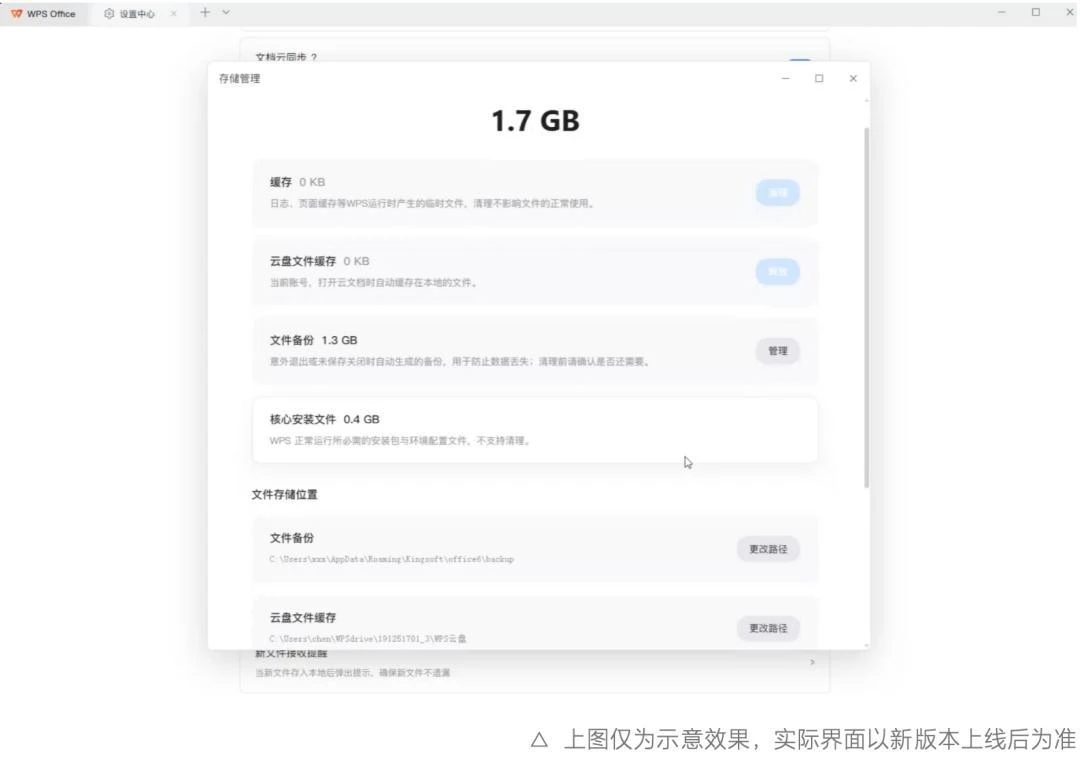The width and height of the screenshot is (1080, 769).
Task: Close the 设置中心 tab
Action: click(x=174, y=14)
